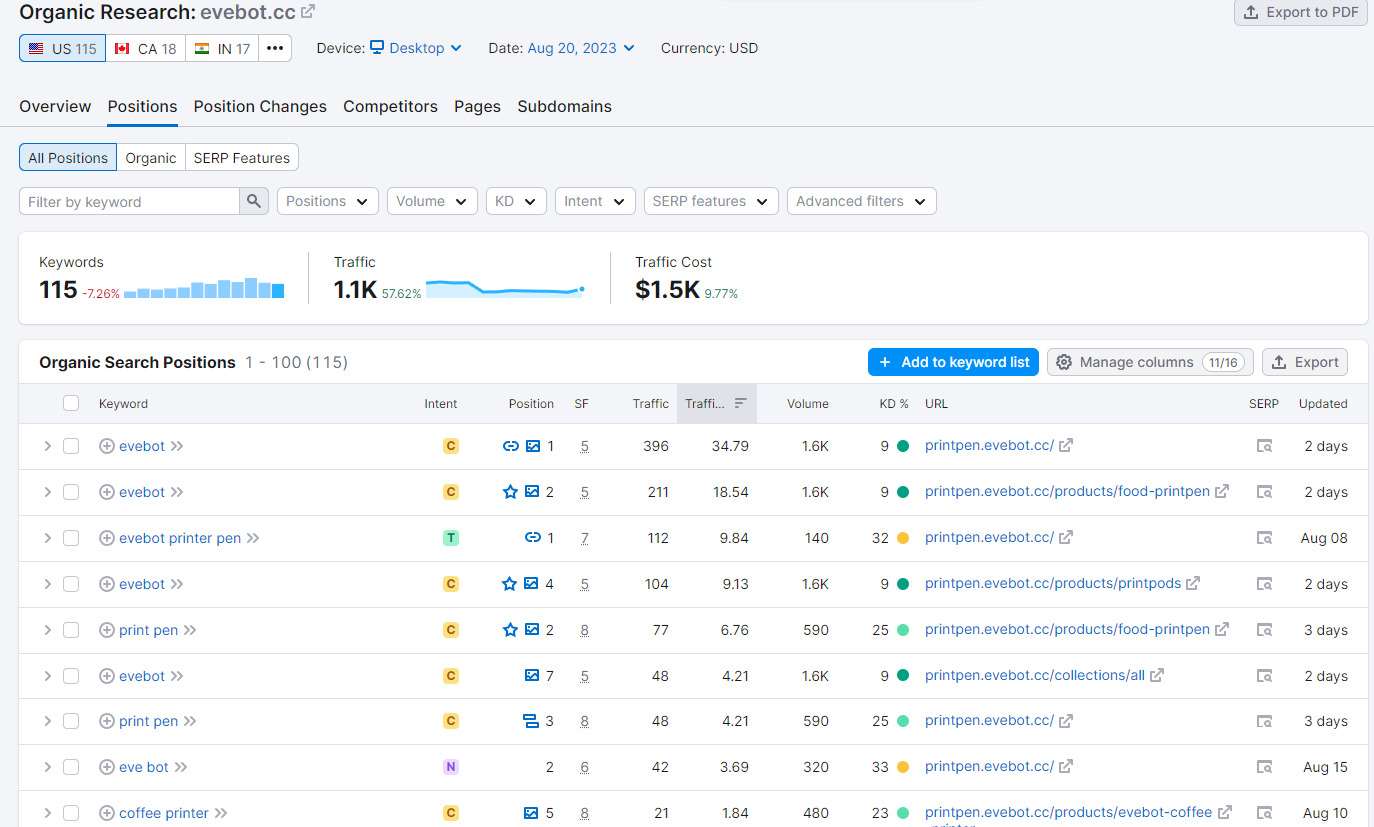Screen dimensions: 1374x827
Task: Click the magnifier search button in keyword filter
Action: (254, 201)
